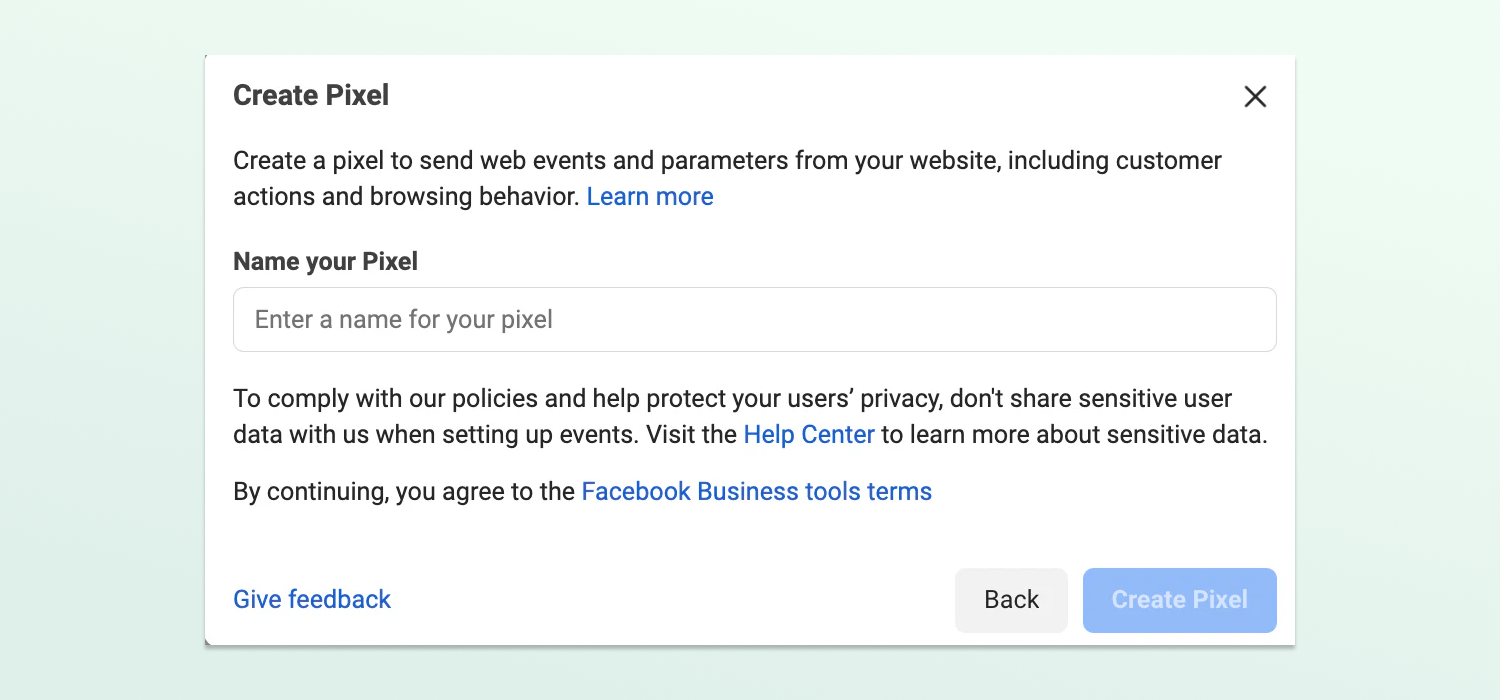Click the green background left of the dialog
The height and width of the screenshot is (700, 1500).
point(100,350)
